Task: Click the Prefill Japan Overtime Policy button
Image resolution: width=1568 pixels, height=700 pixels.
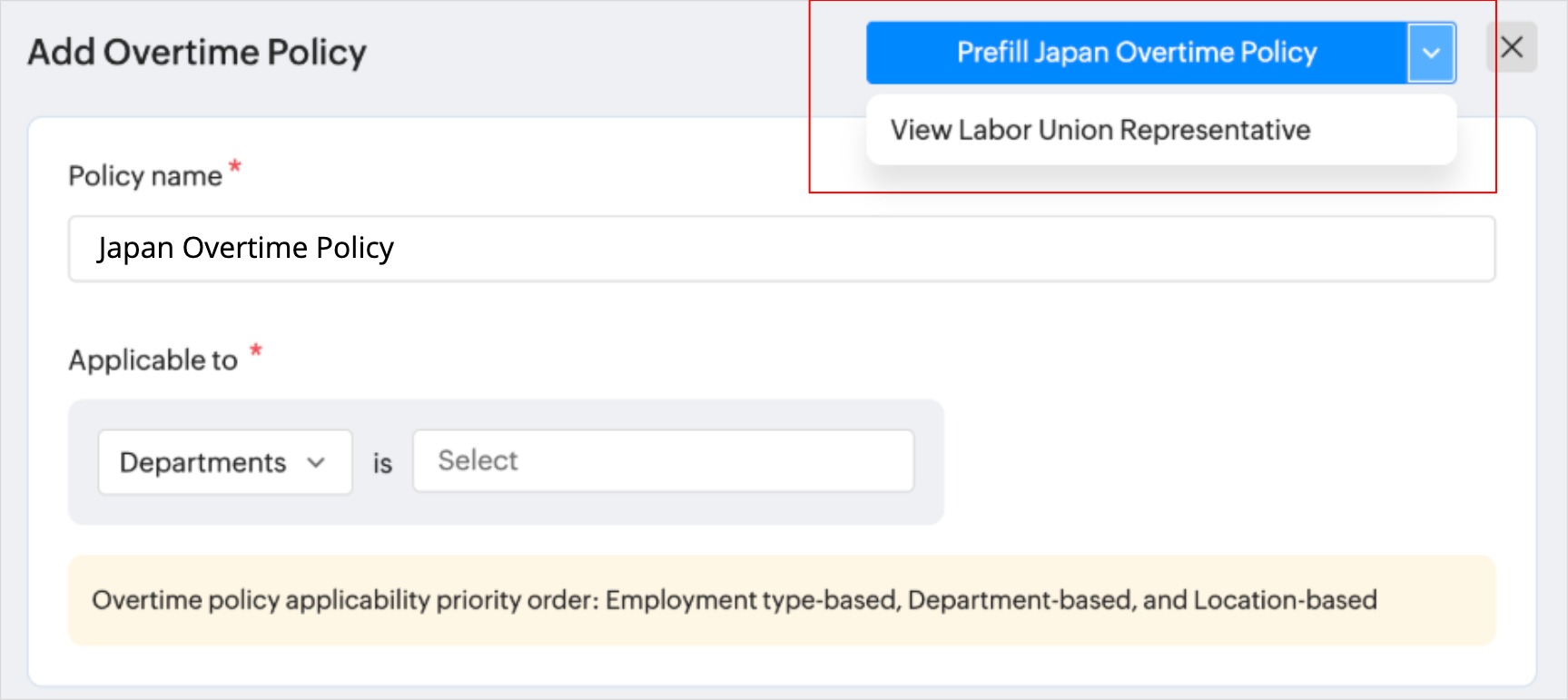Action: [x=1137, y=53]
